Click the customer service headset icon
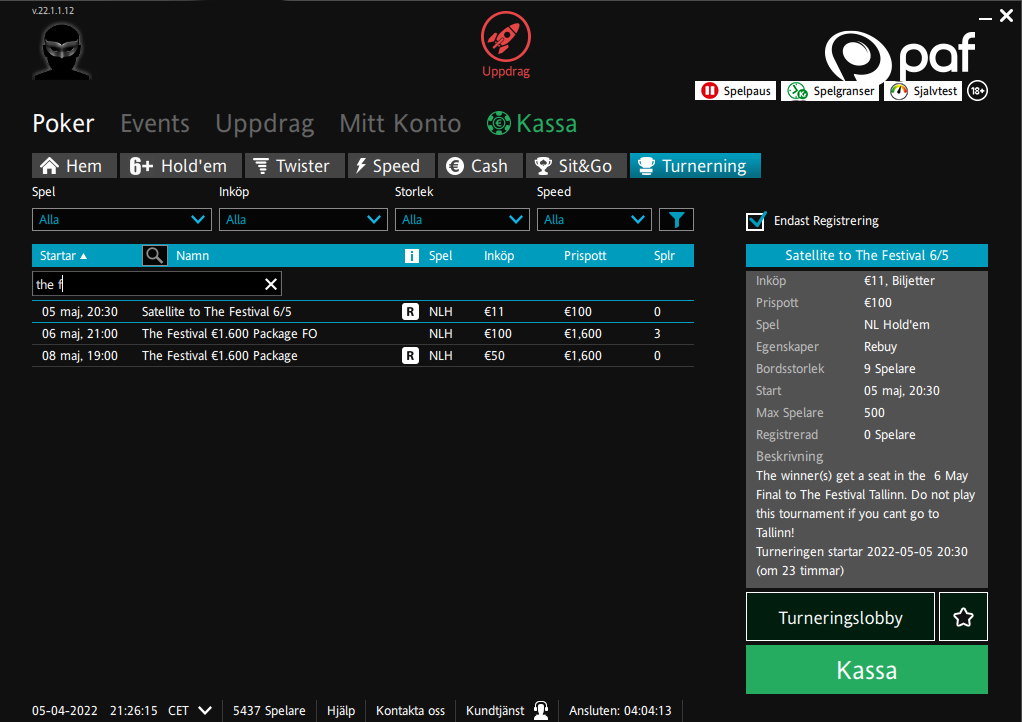Viewport: 1022px width, 722px height. [x=541, y=710]
